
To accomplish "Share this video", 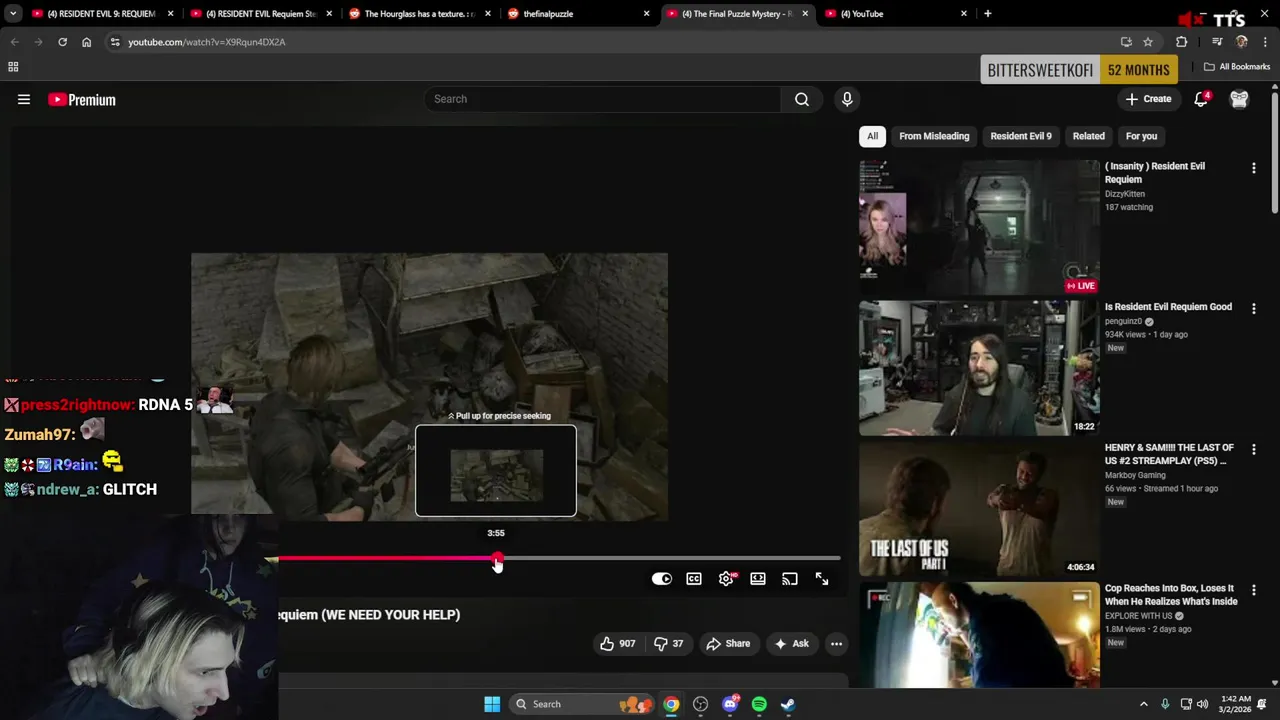I will point(728,644).
